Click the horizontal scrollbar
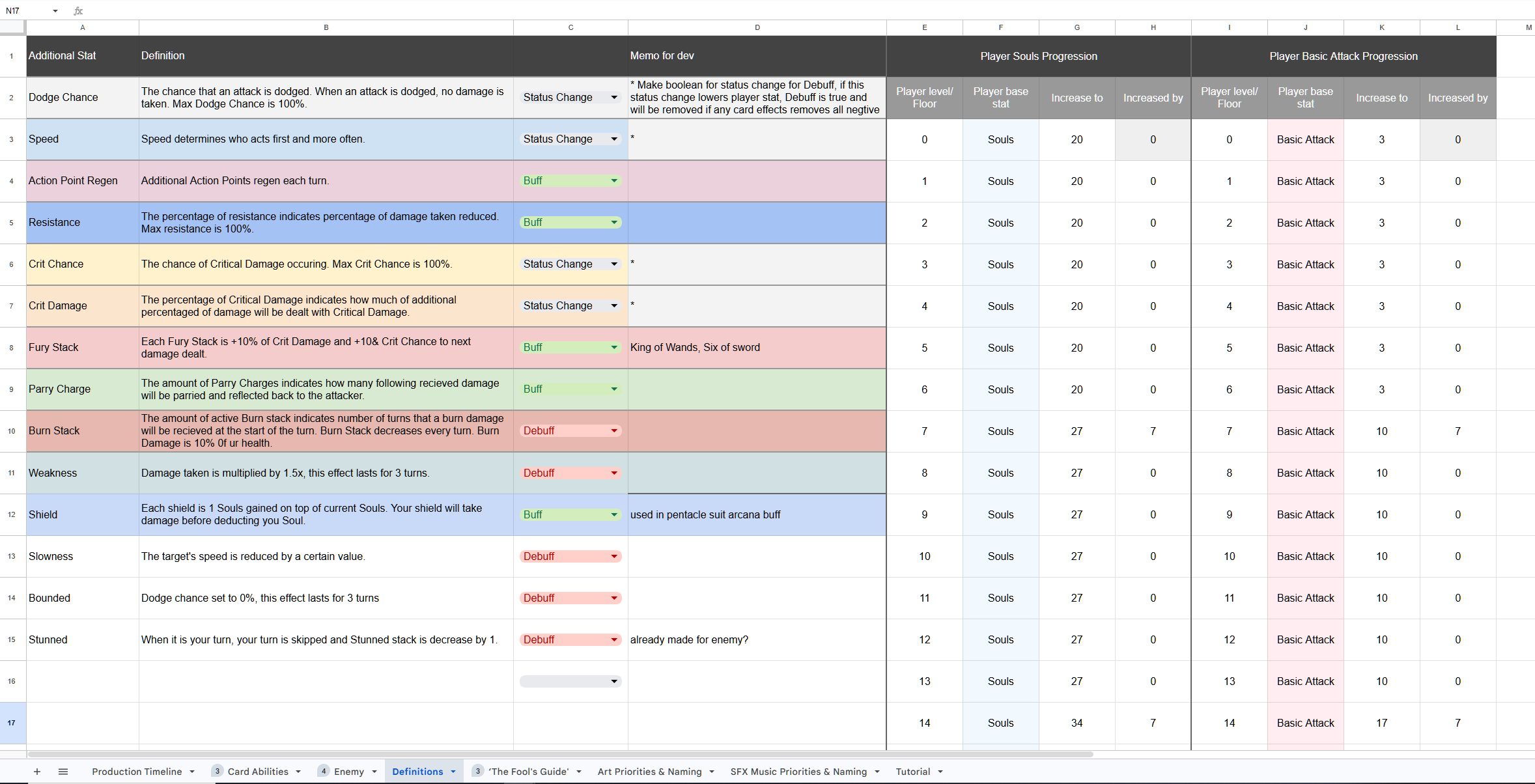The image size is (1535, 784). [x=560, y=755]
